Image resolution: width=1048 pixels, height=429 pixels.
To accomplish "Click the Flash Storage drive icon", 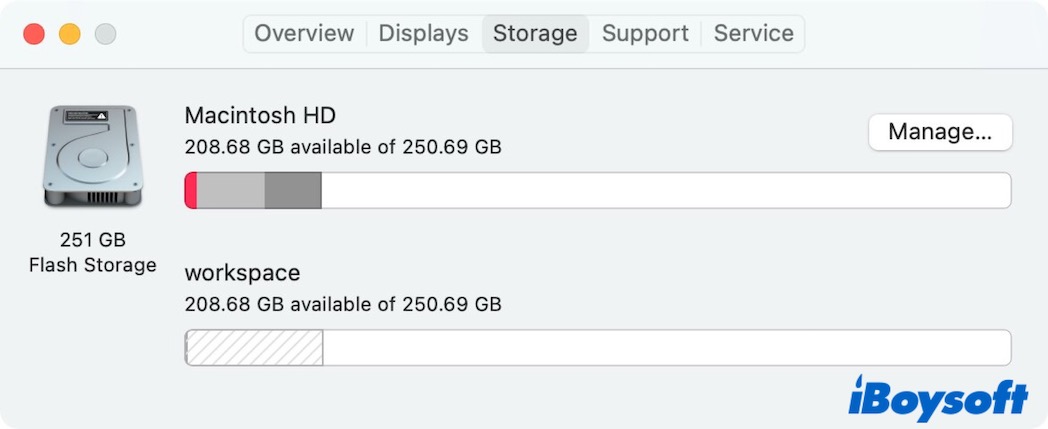I will click(x=92, y=157).
